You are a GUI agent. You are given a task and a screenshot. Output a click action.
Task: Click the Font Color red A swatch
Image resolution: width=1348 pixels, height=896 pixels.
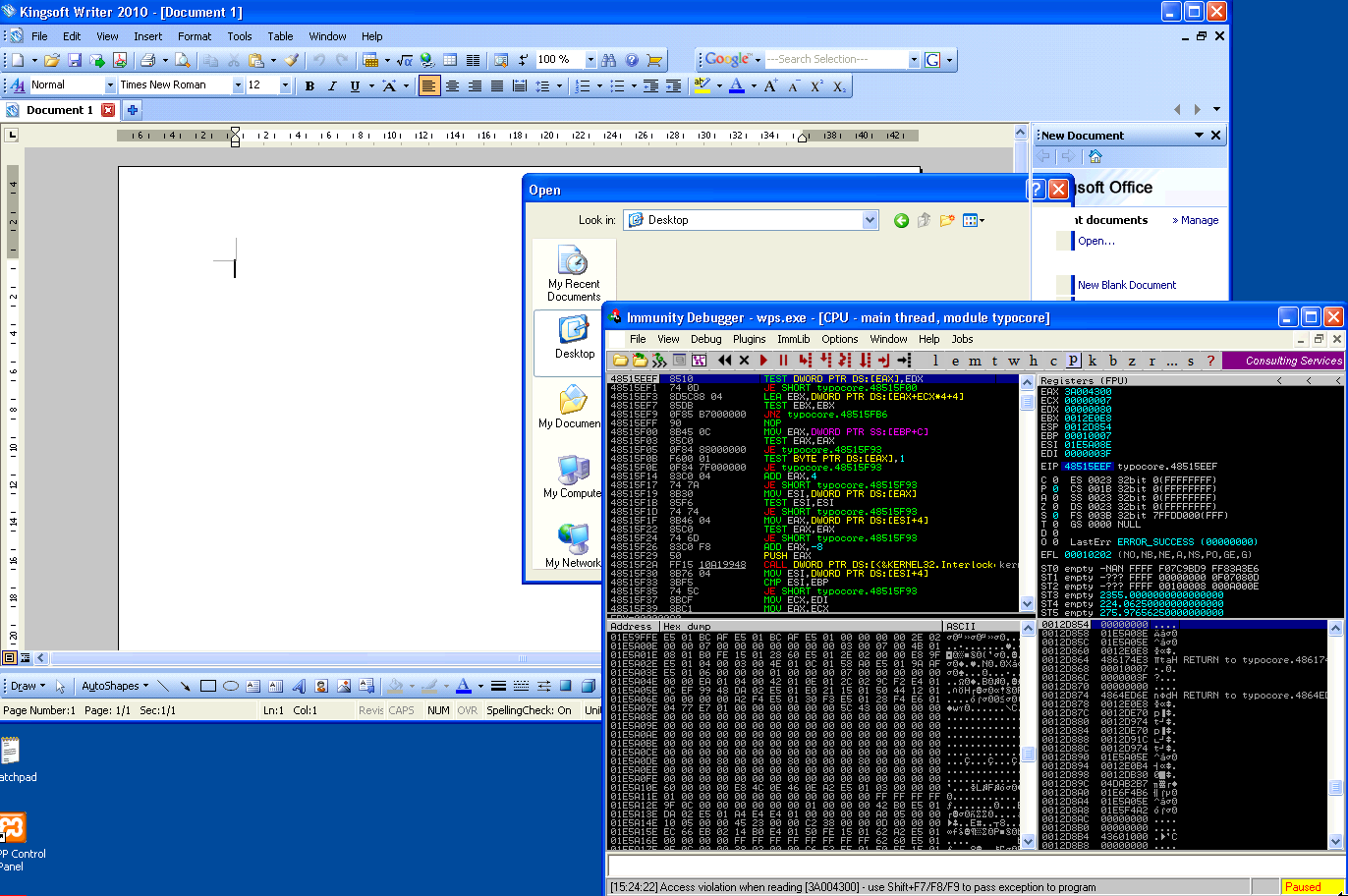click(x=737, y=85)
